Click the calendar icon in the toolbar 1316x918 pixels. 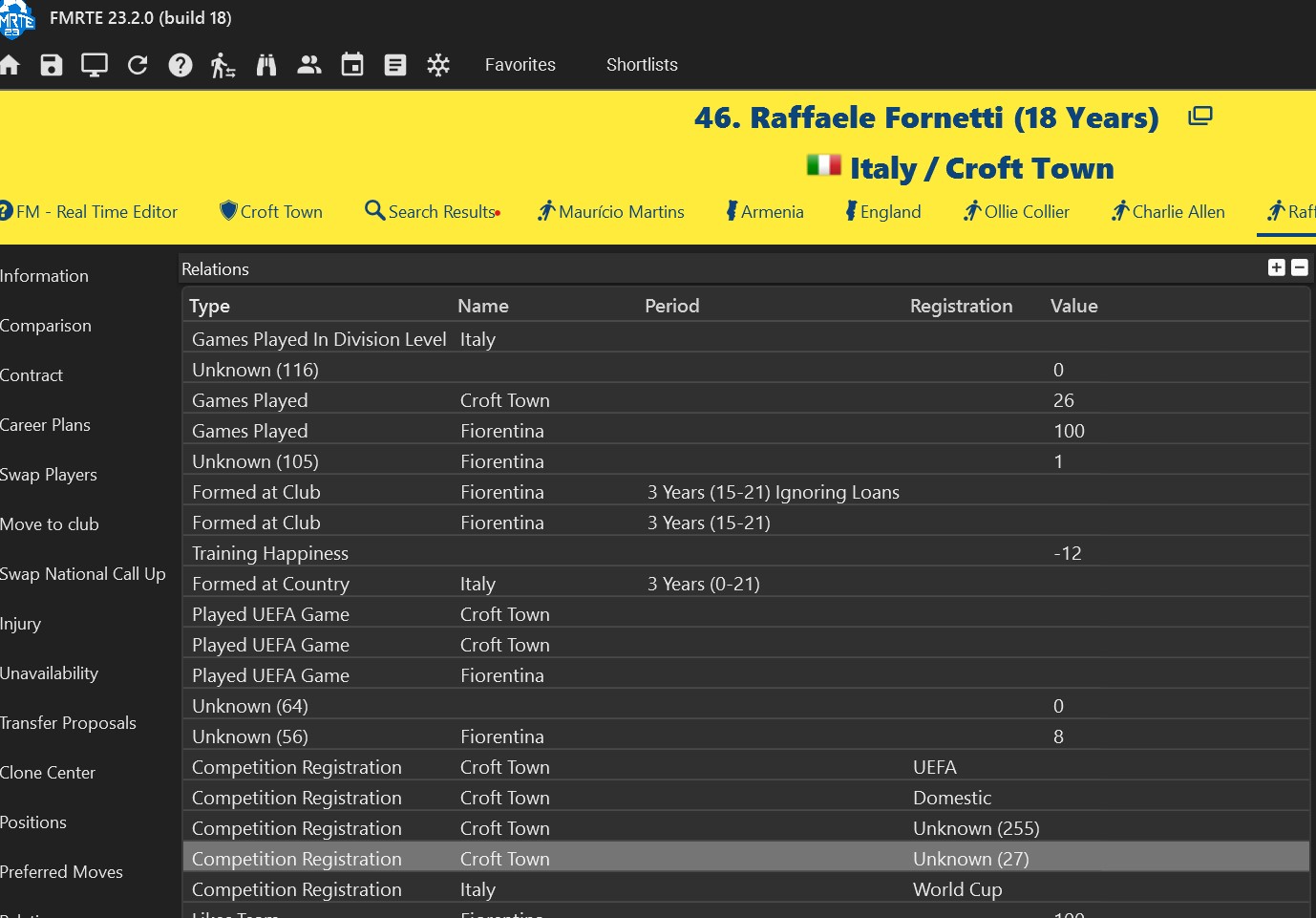point(351,65)
